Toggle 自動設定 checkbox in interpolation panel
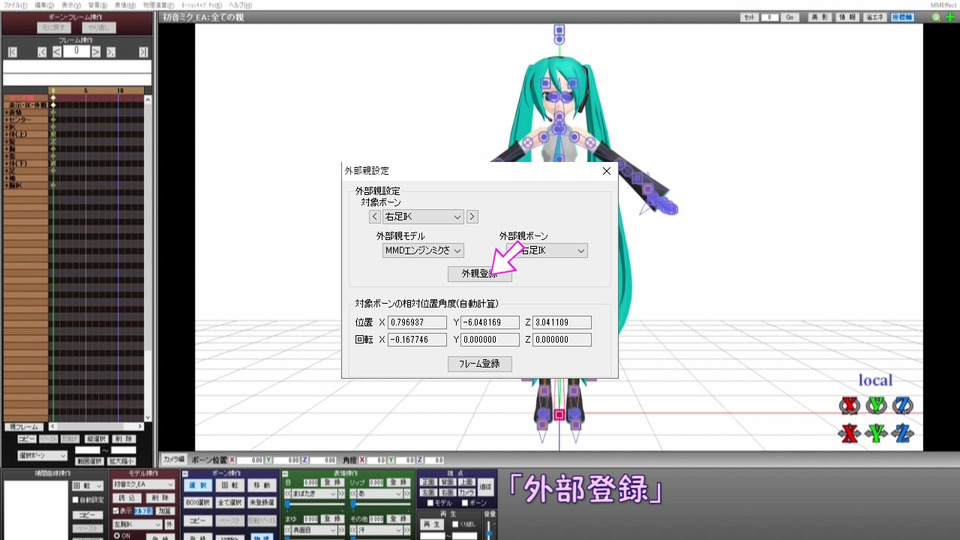 (76, 500)
